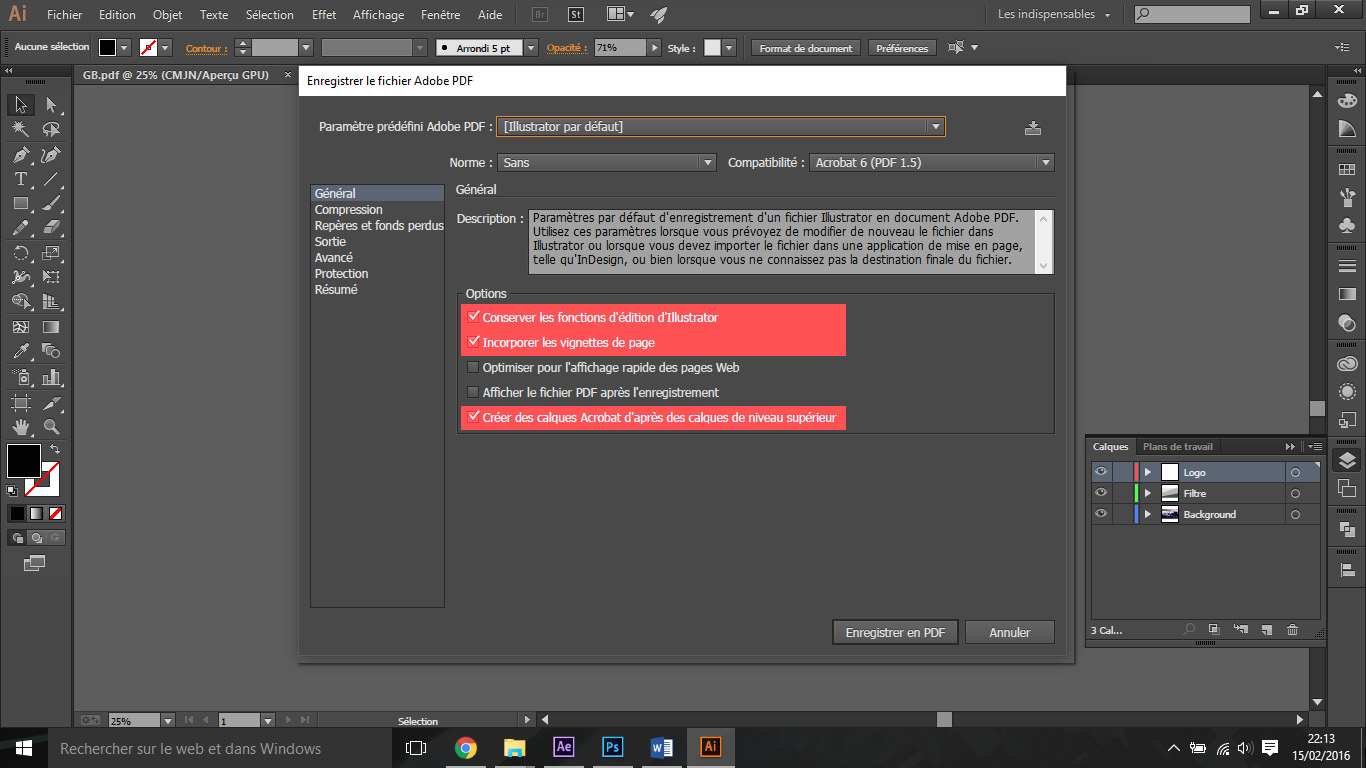Viewport: 1366px width, 768px height.
Task: Delete selection with the layers trash icon
Action: tap(1292, 630)
